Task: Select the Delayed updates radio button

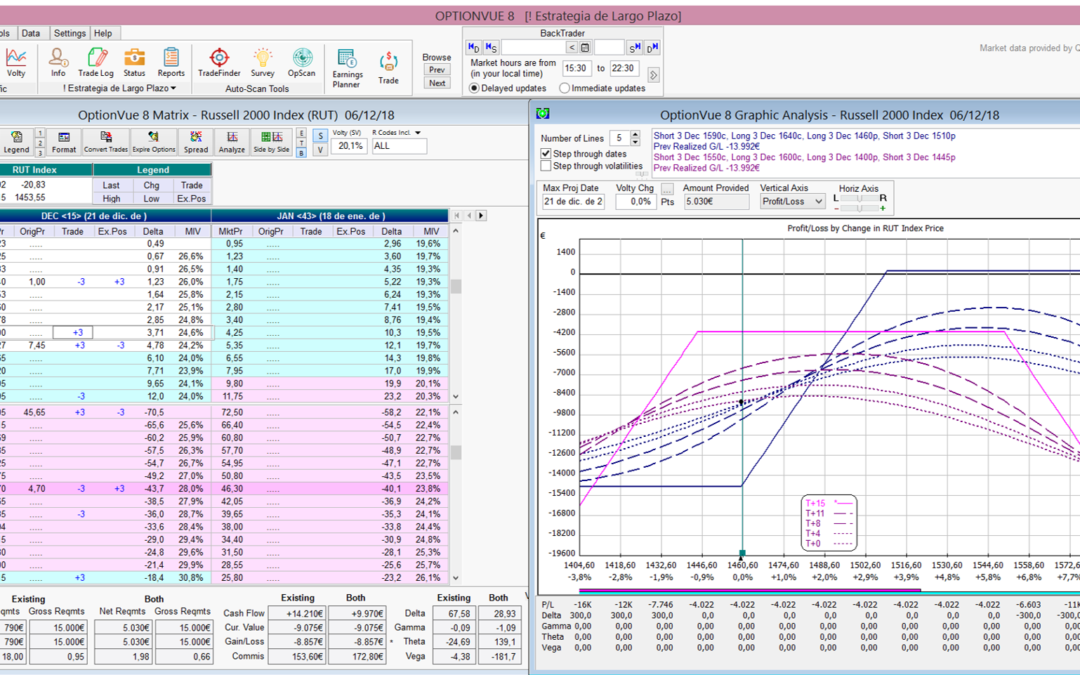Action: (x=475, y=88)
